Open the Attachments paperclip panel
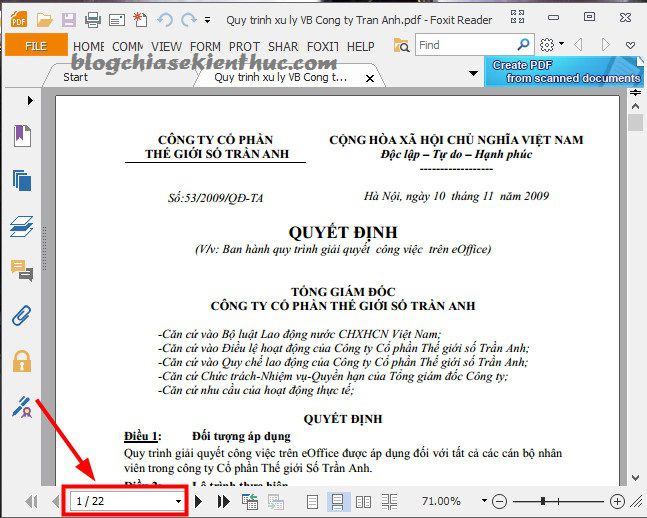 22,316
